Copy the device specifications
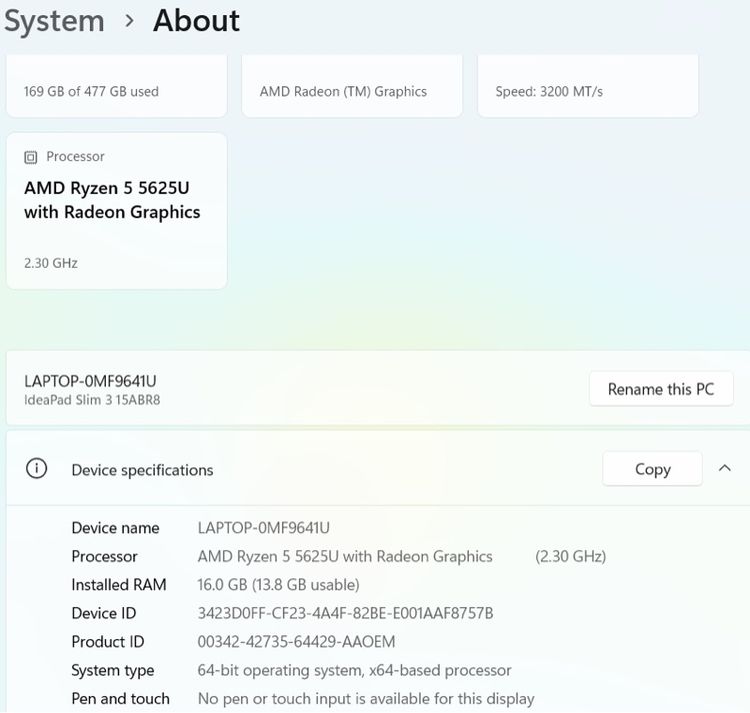The width and height of the screenshot is (750, 713). pyautogui.click(x=652, y=469)
